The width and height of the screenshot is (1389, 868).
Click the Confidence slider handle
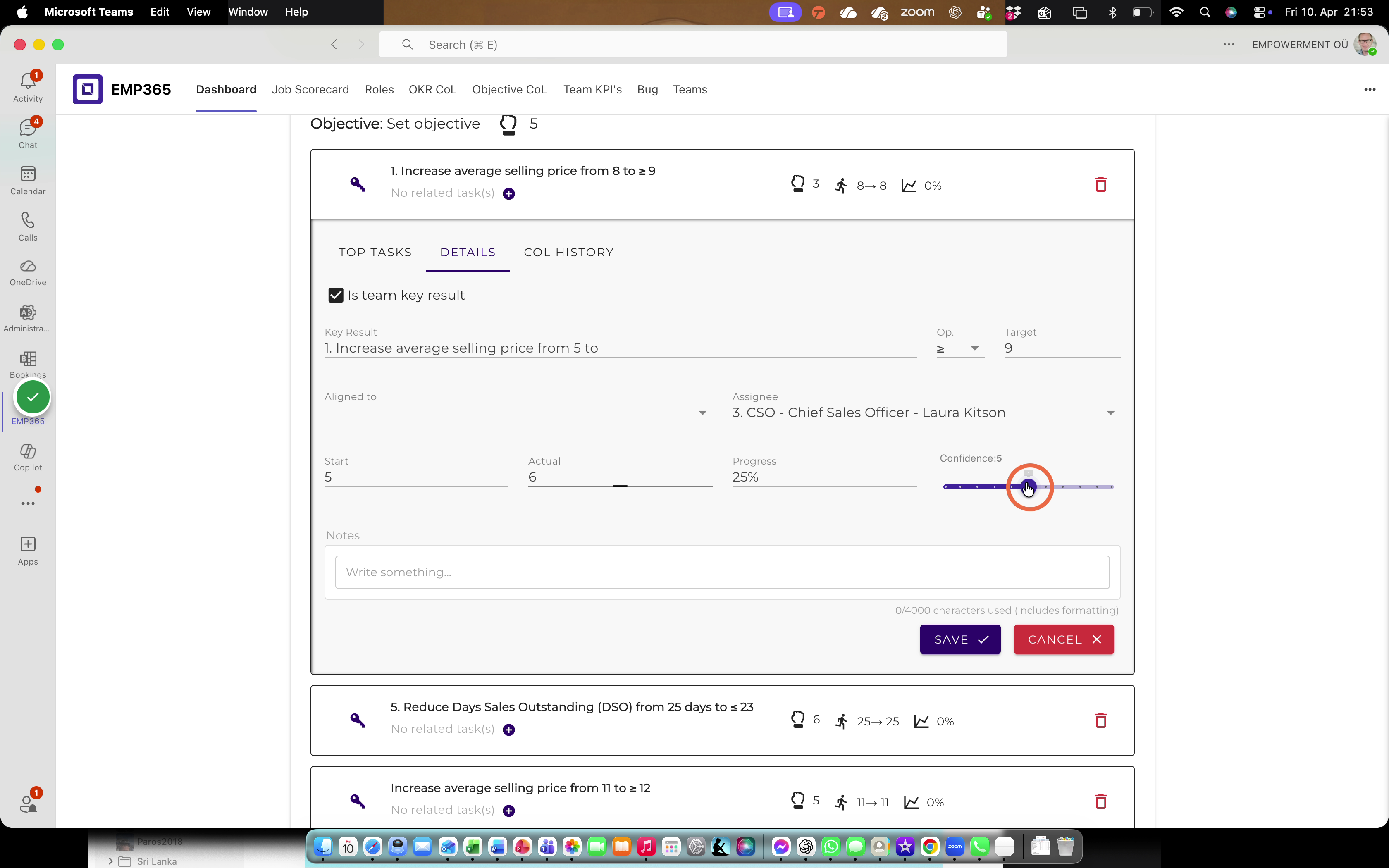pyautogui.click(x=1028, y=487)
